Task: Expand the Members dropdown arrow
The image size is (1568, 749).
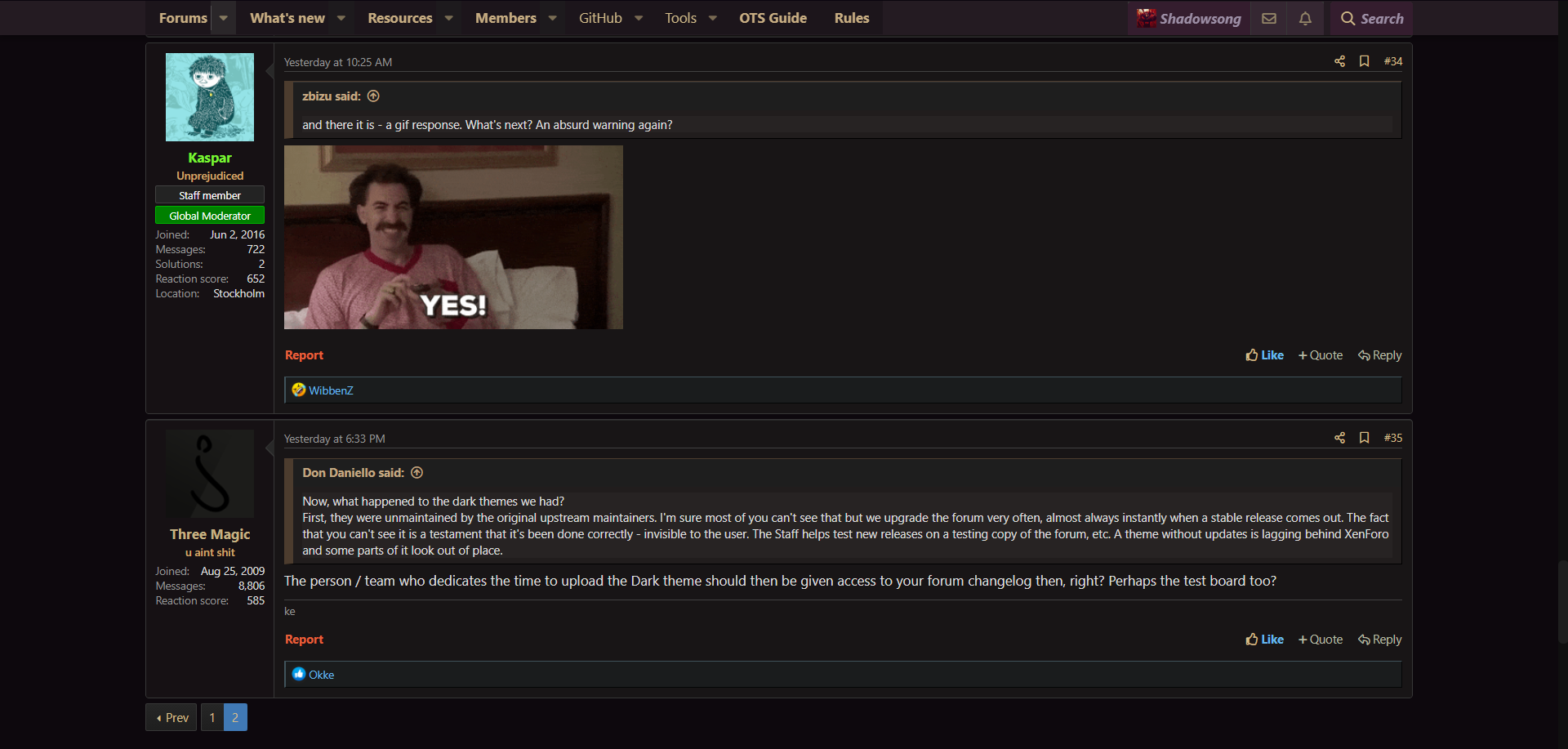Action: [x=553, y=18]
